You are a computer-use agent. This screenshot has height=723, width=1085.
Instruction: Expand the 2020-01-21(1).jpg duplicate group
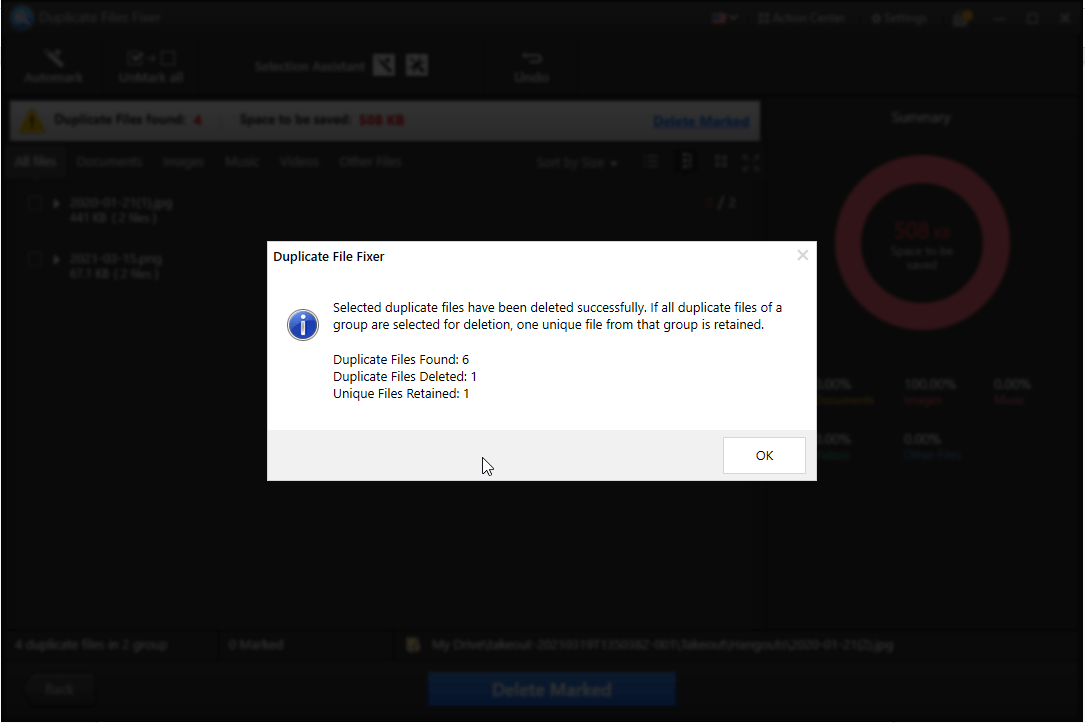[x=57, y=203]
